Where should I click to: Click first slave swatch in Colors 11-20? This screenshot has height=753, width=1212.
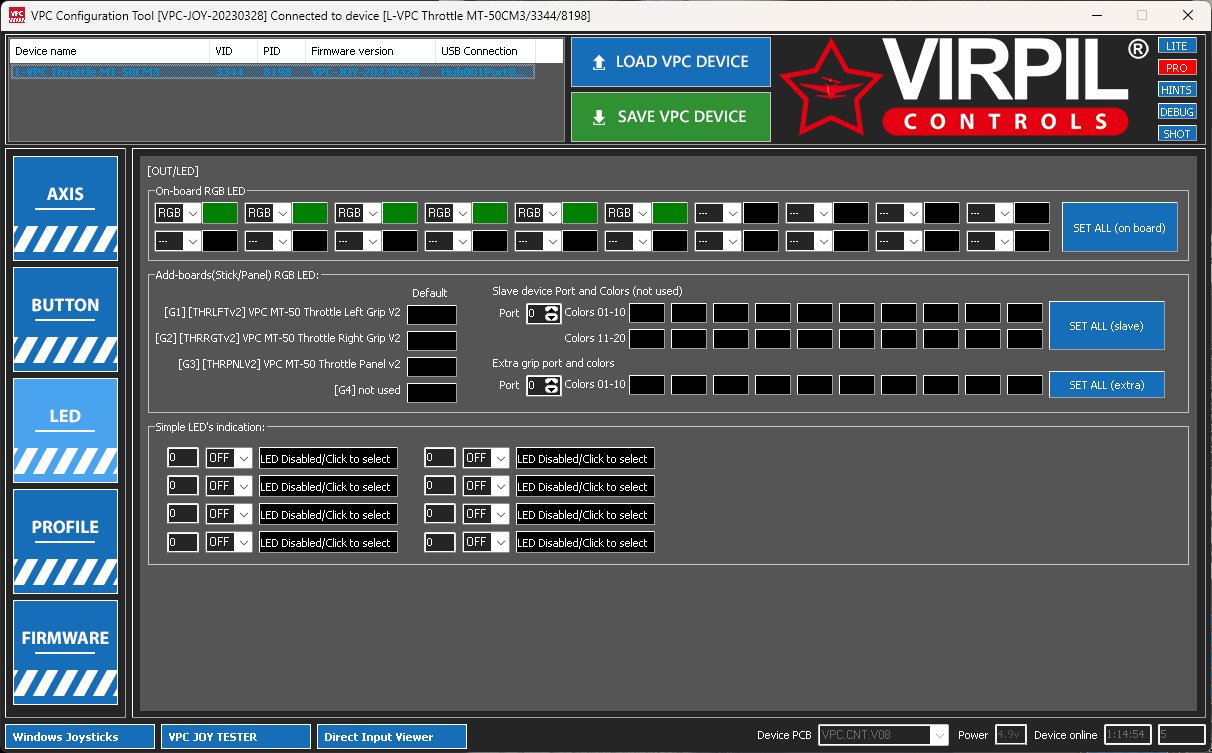coord(646,339)
